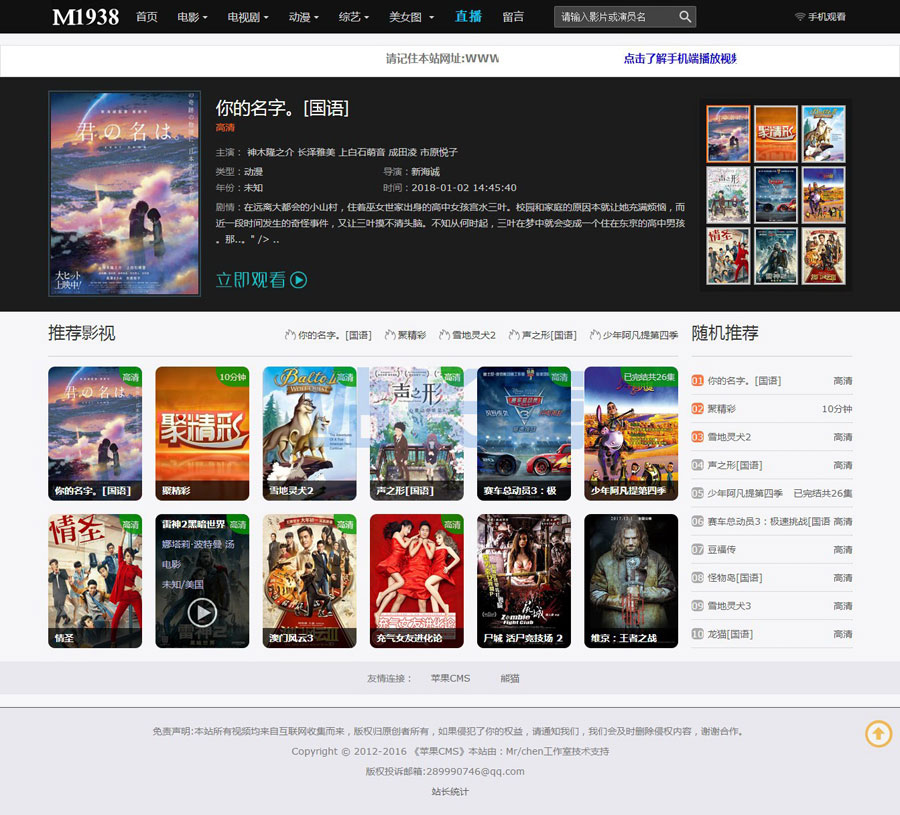Click the 首页 navigation item
This screenshot has height=815, width=900.
click(x=147, y=17)
